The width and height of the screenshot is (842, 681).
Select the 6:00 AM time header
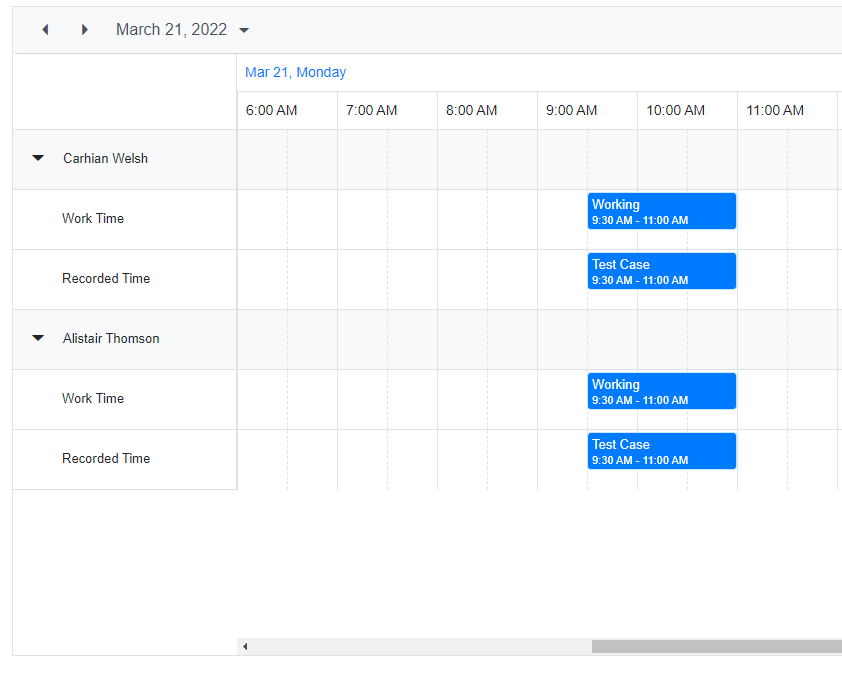point(272,110)
